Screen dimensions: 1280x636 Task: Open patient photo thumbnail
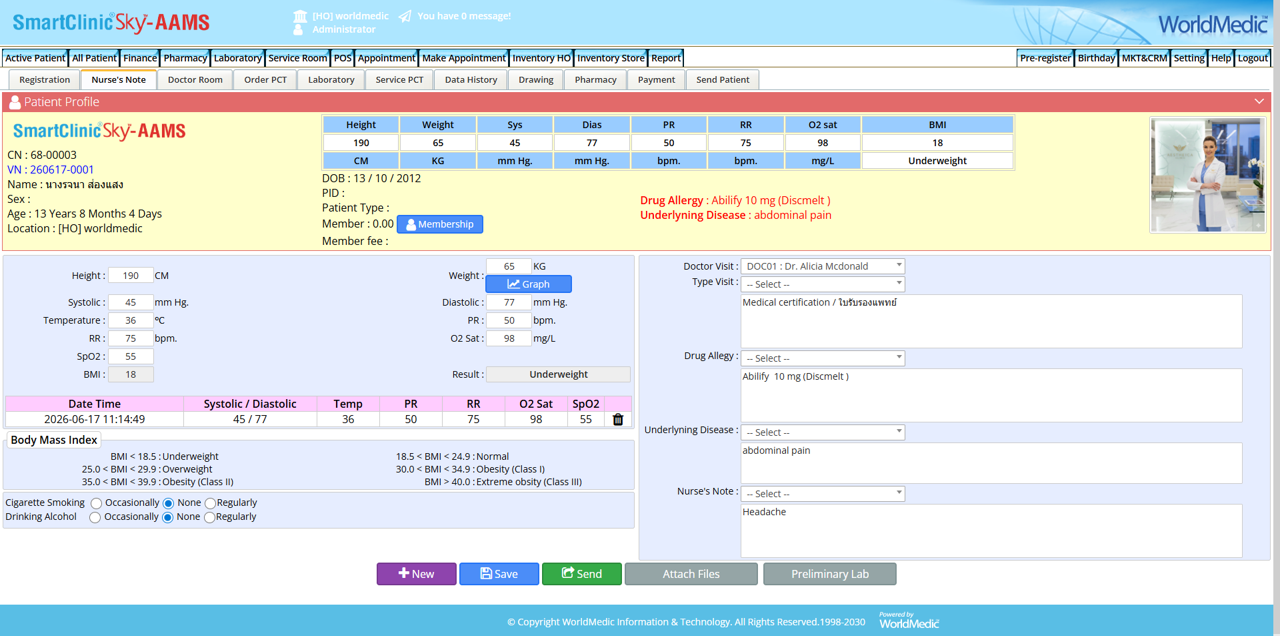[x=1207, y=176]
